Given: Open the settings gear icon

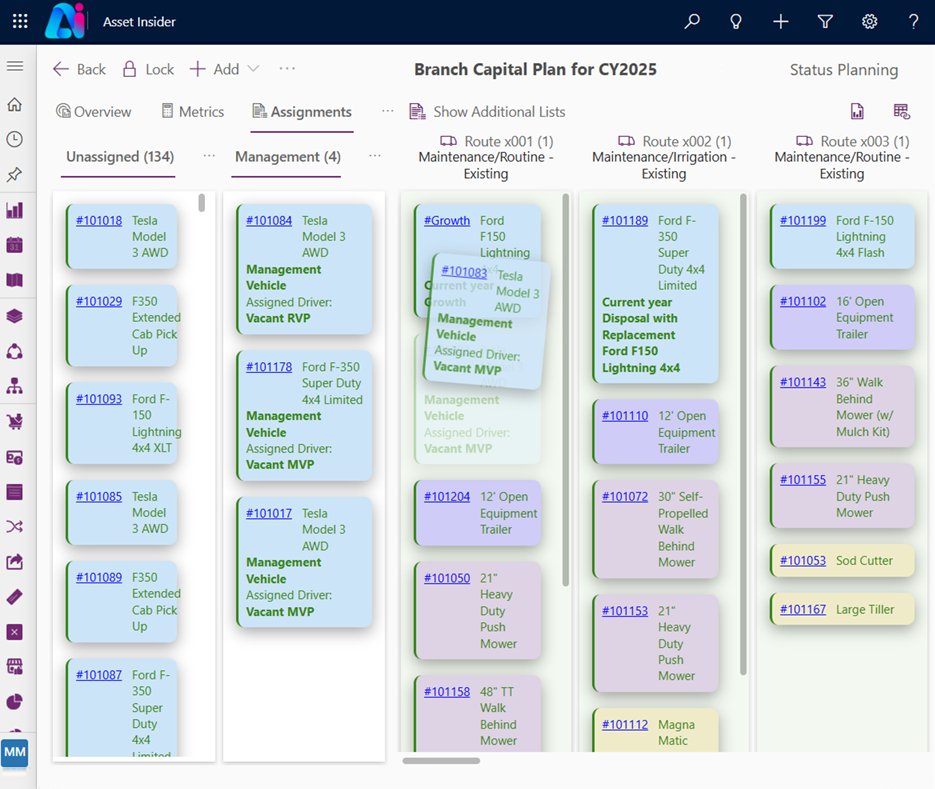Looking at the screenshot, I should pos(869,22).
